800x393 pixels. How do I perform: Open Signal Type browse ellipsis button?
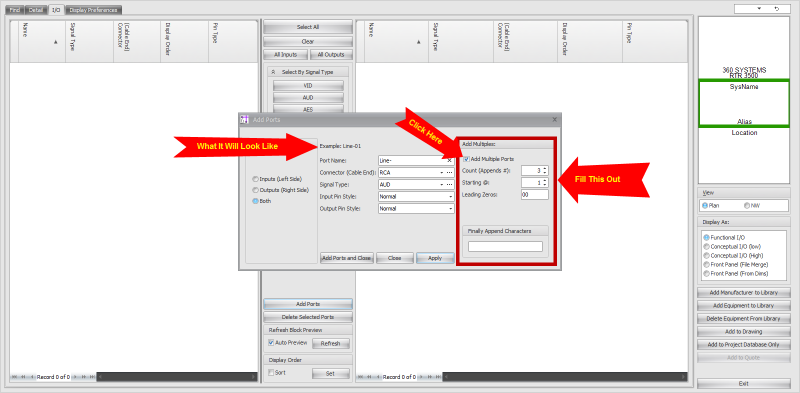449,185
